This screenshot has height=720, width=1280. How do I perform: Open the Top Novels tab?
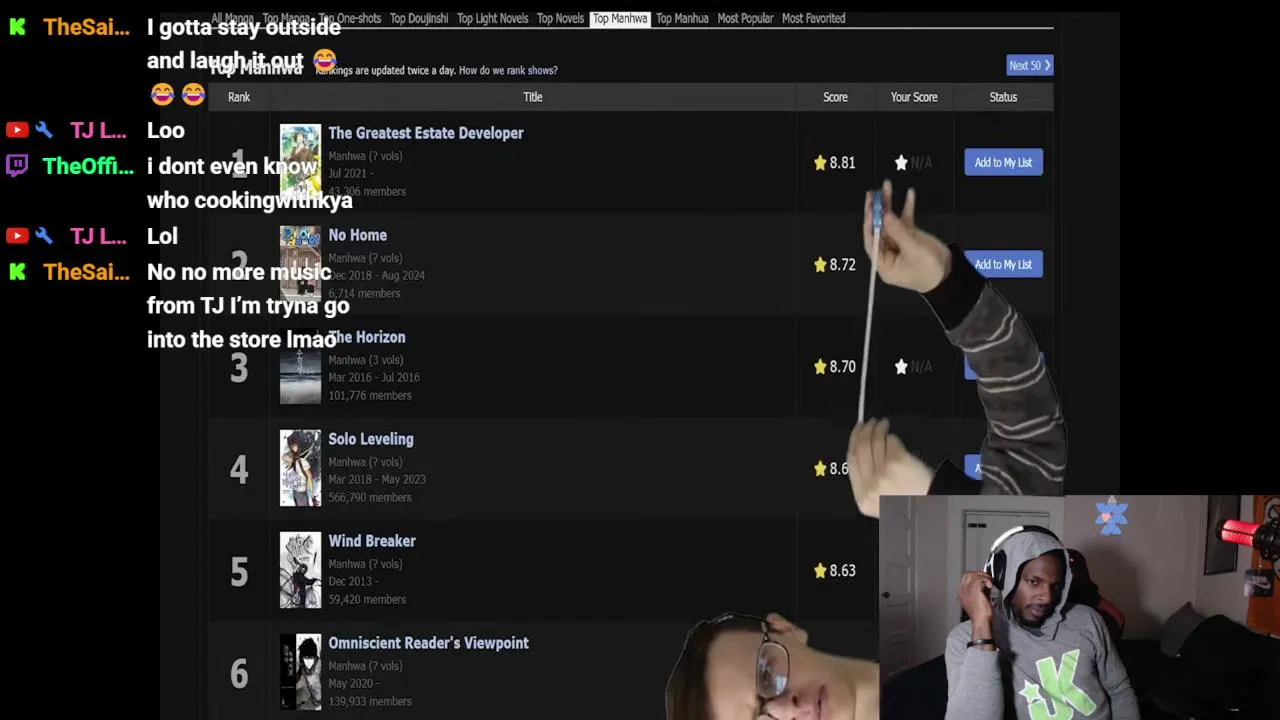(x=560, y=18)
